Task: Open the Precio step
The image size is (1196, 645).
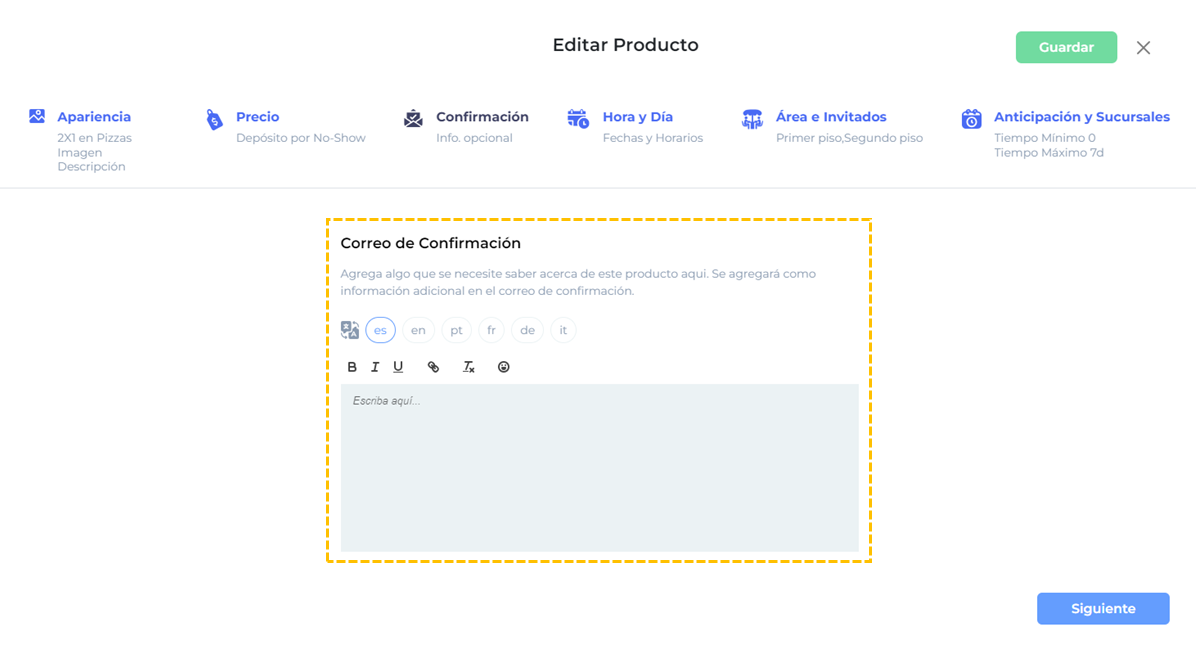Action: tap(257, 117)
